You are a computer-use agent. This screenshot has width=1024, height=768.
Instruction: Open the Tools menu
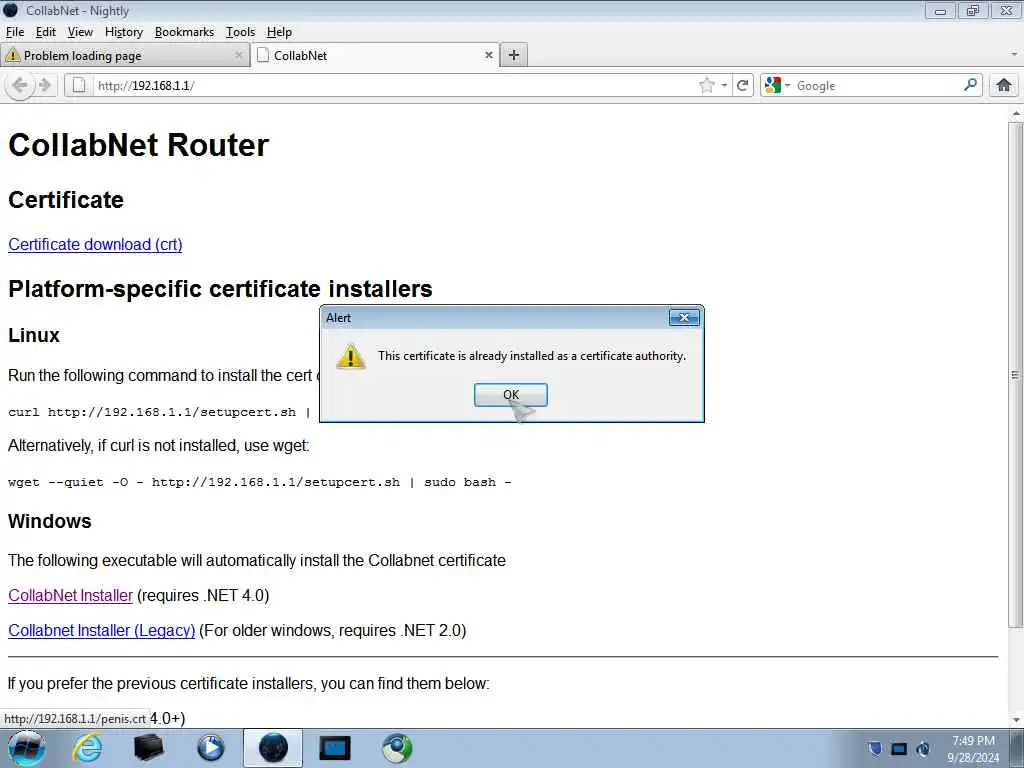(x=240, y=32)
